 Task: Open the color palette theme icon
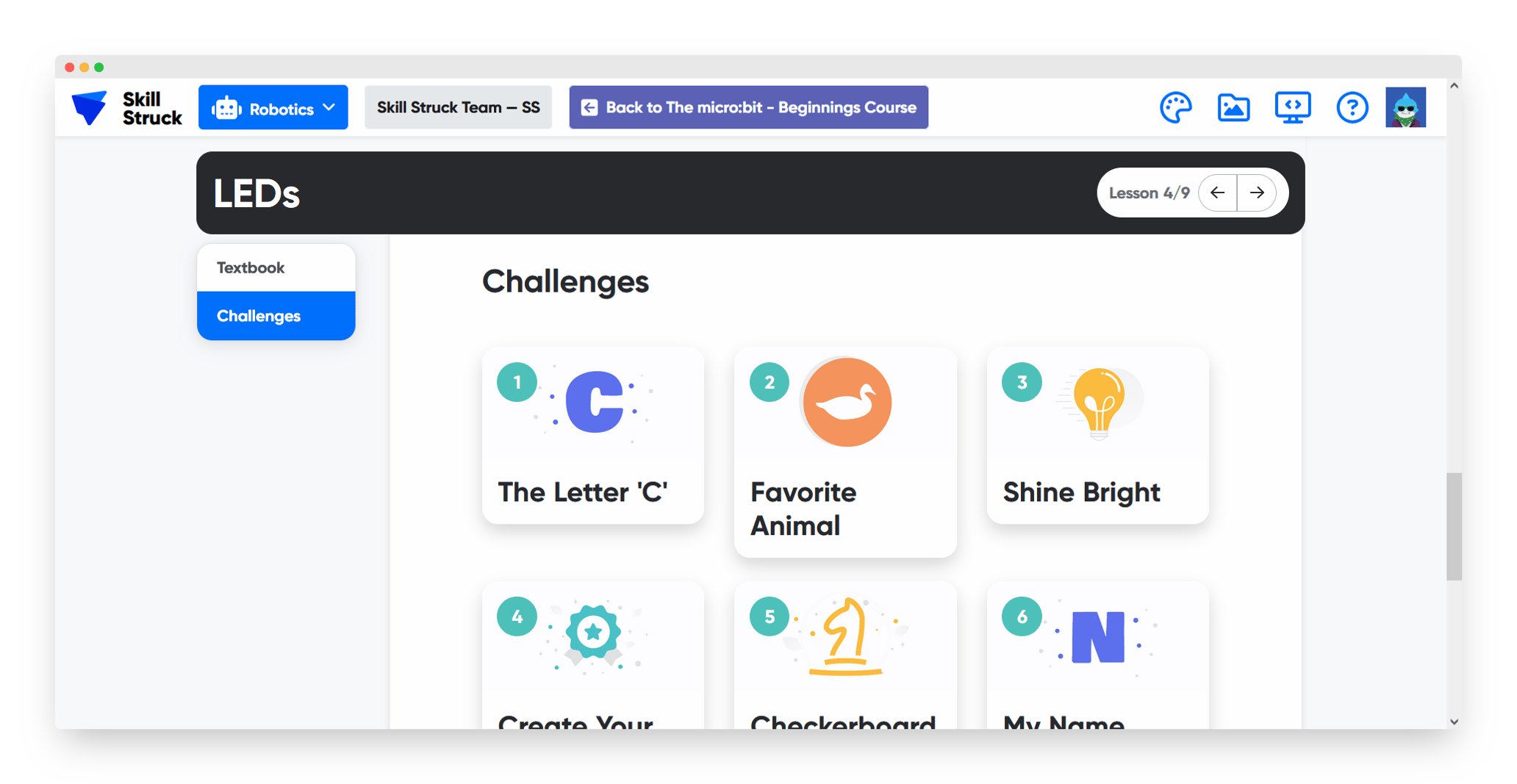[x=1175, y=108]
